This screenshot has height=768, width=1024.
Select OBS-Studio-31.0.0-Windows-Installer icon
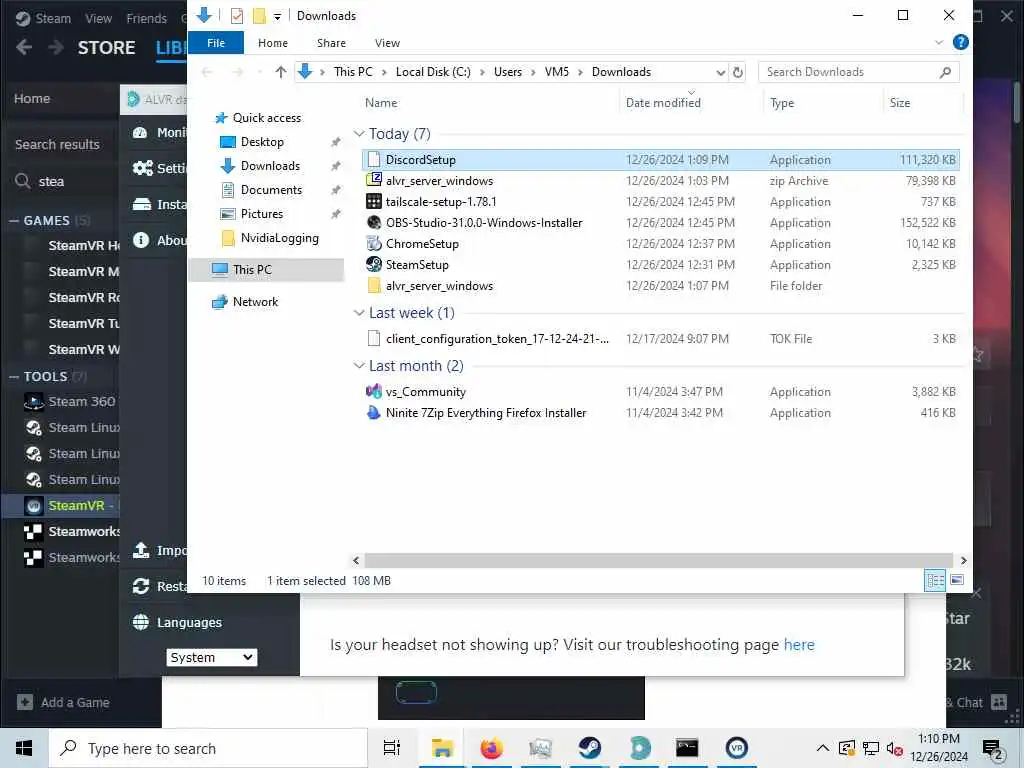pos(374,223)
